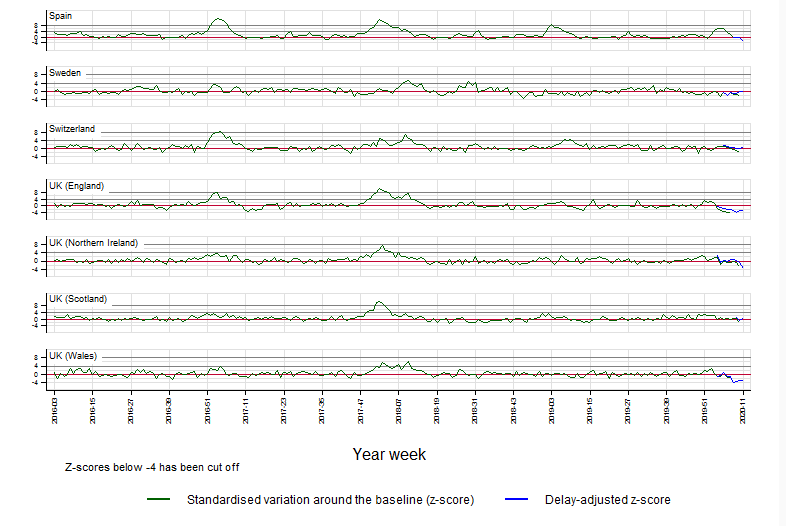Click the UK (Scotland) panel label

click(78, 299)
